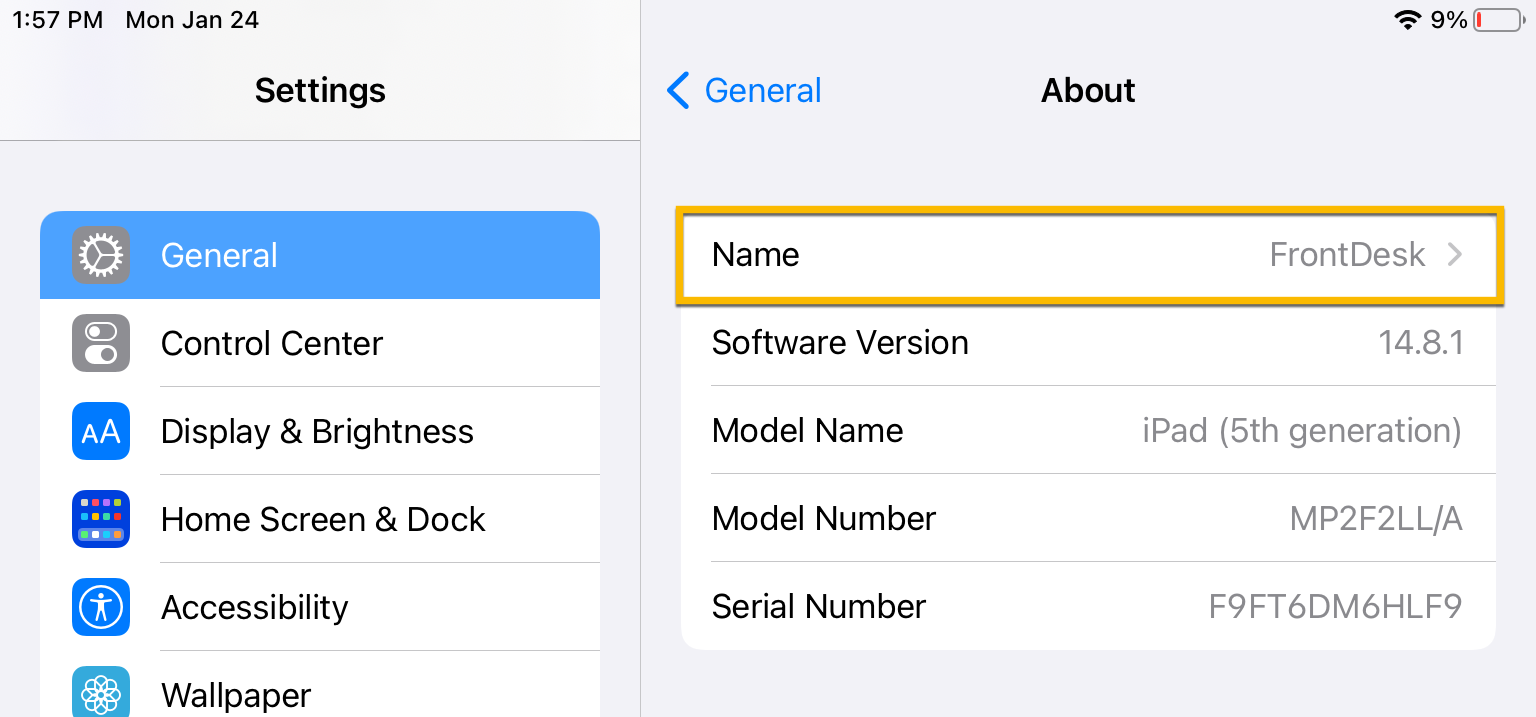Tap the 9% battery percentage
1536x717 pixels.
click(x=1449, y=20)
